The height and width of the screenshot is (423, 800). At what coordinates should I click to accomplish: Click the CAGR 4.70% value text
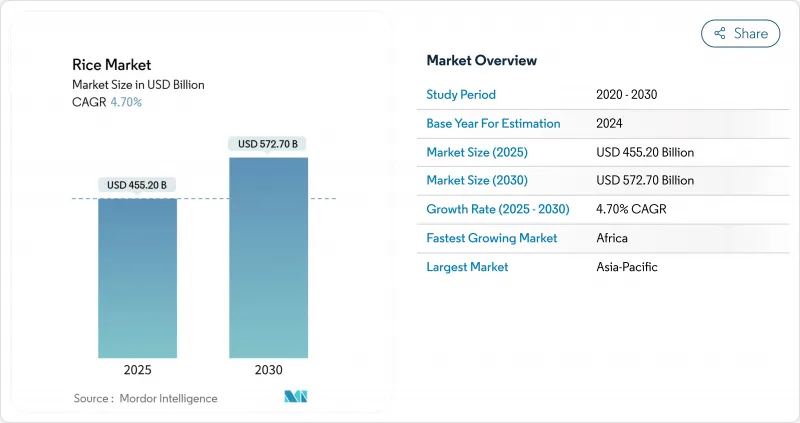(124, 102)
